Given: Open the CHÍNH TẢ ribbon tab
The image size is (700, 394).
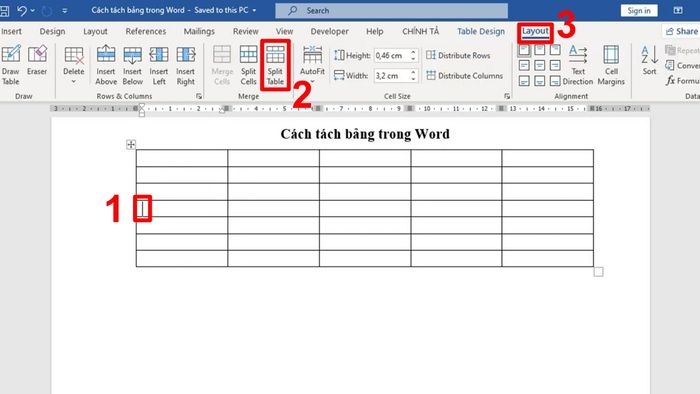Looking at the screenshot, I should (x=421, y=31).
